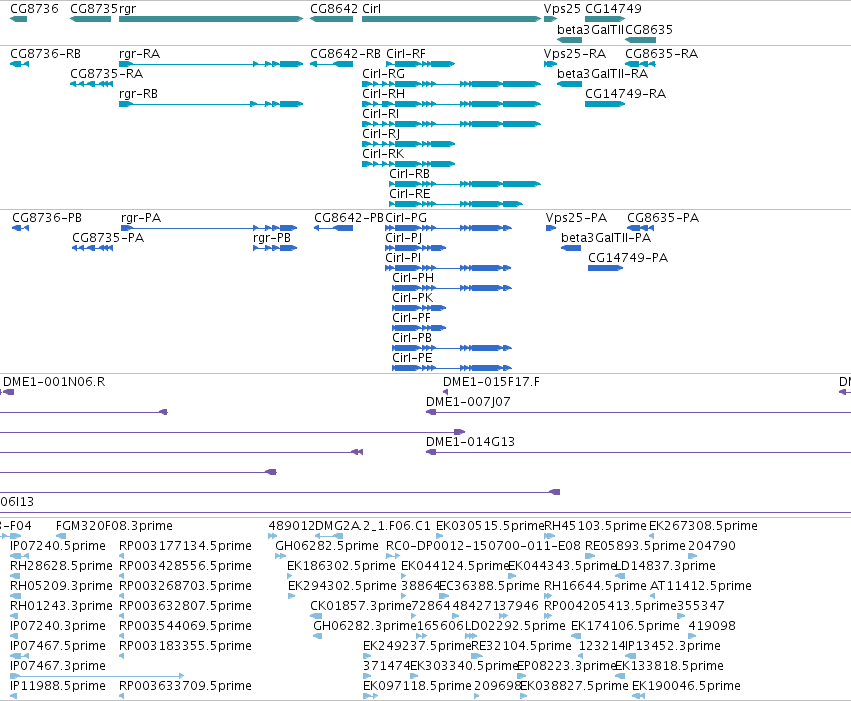Click the rgr-RA transcript label
This screenshot has width=851, height=701.
[x=139, y=54]
